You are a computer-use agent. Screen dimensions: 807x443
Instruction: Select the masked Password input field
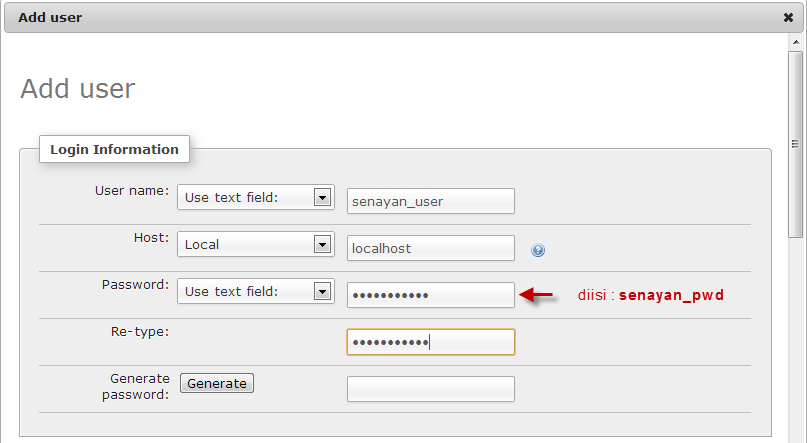(x=430, y=295)
